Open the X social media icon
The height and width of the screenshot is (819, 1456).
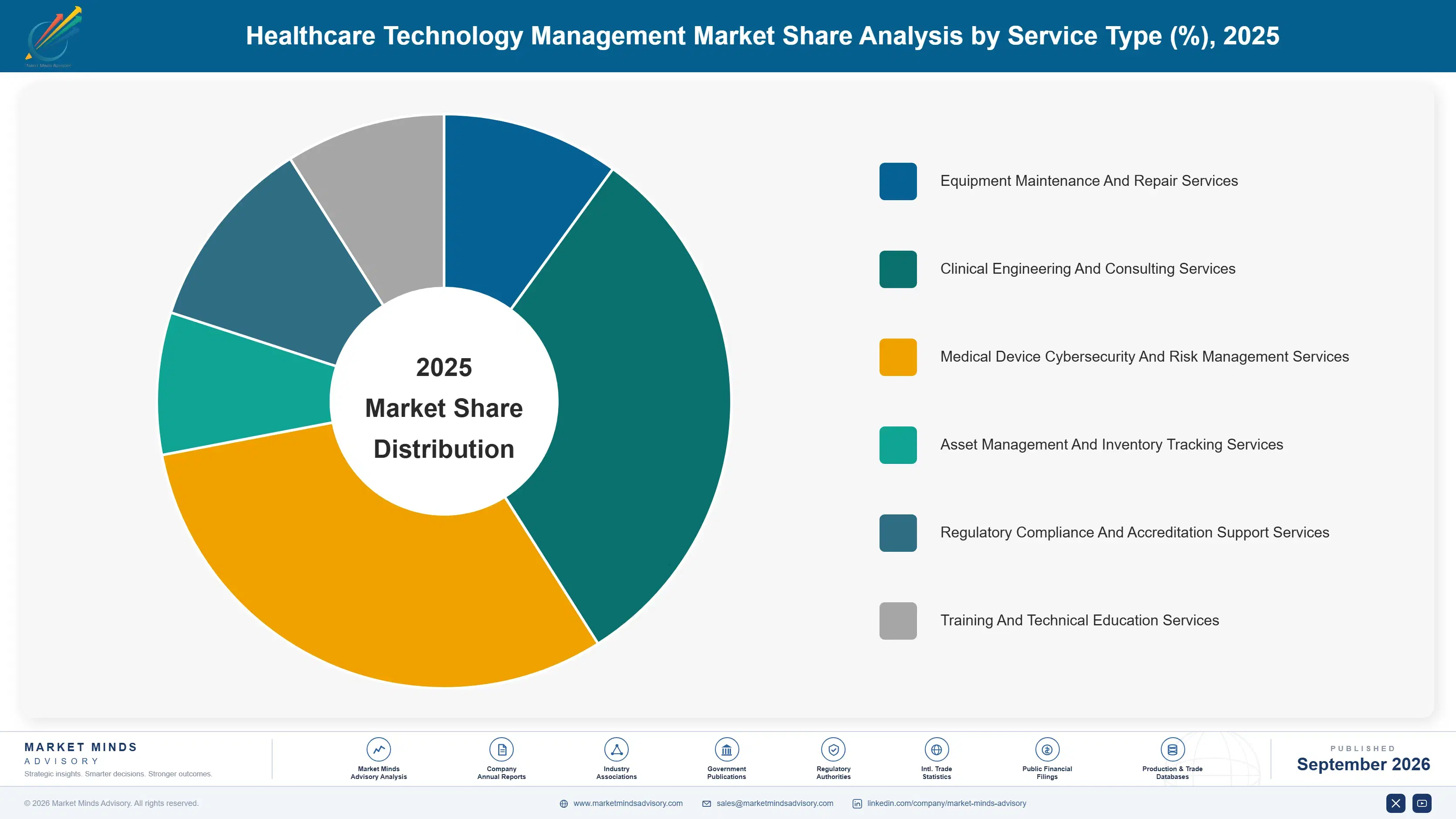[1395, 803]
